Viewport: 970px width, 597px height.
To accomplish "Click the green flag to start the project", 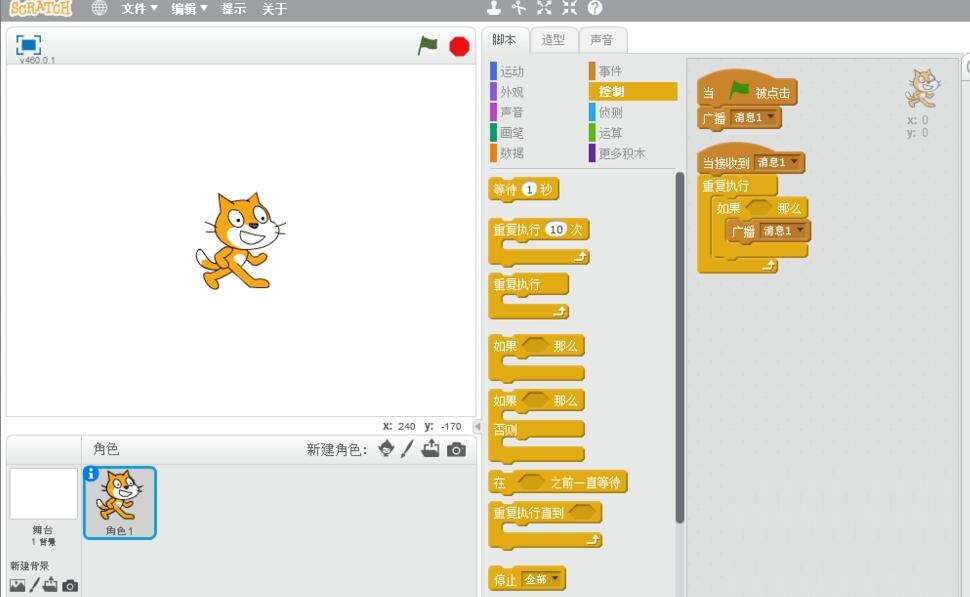I will click(x=426, y=44).
